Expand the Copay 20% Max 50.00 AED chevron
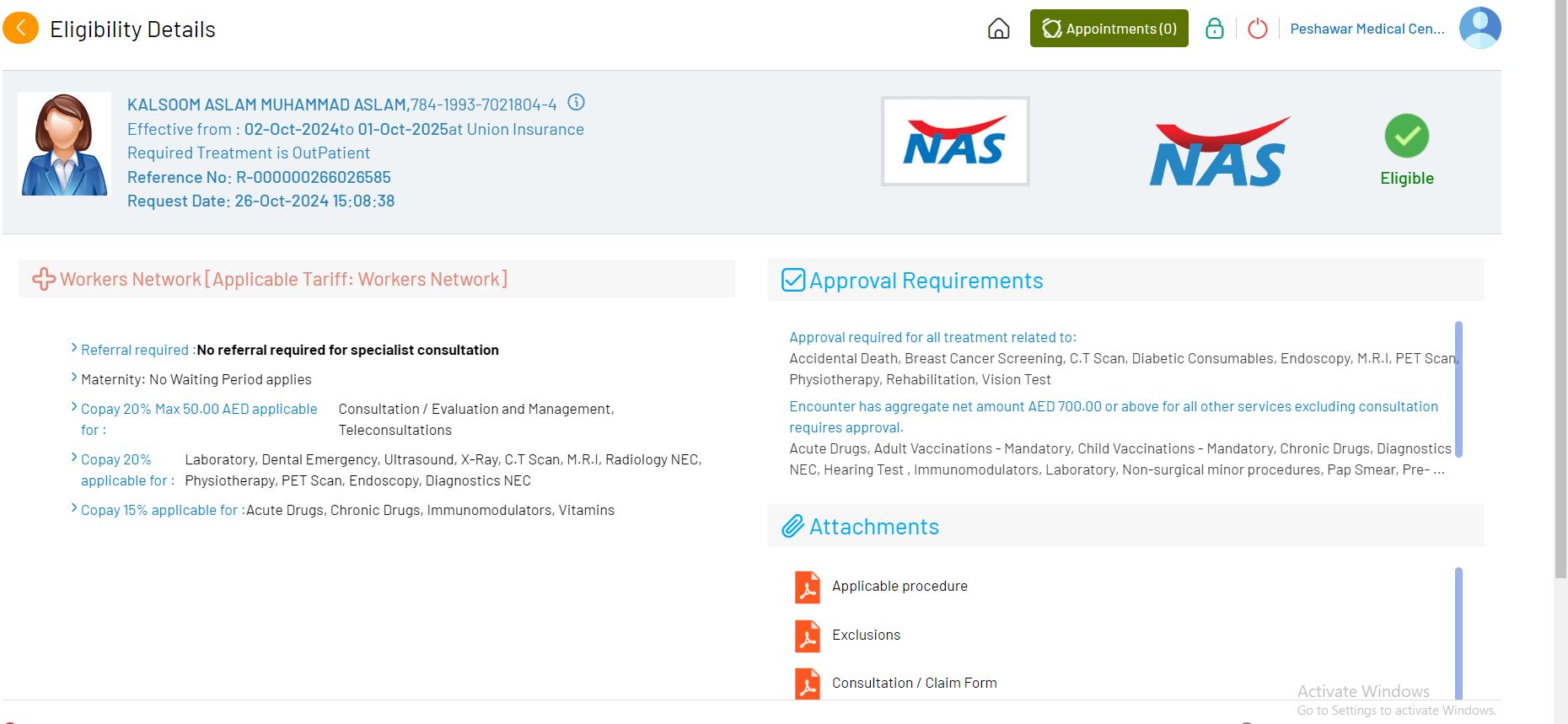The width and height of the screenshot is (1568, 724). click(74, 407)
